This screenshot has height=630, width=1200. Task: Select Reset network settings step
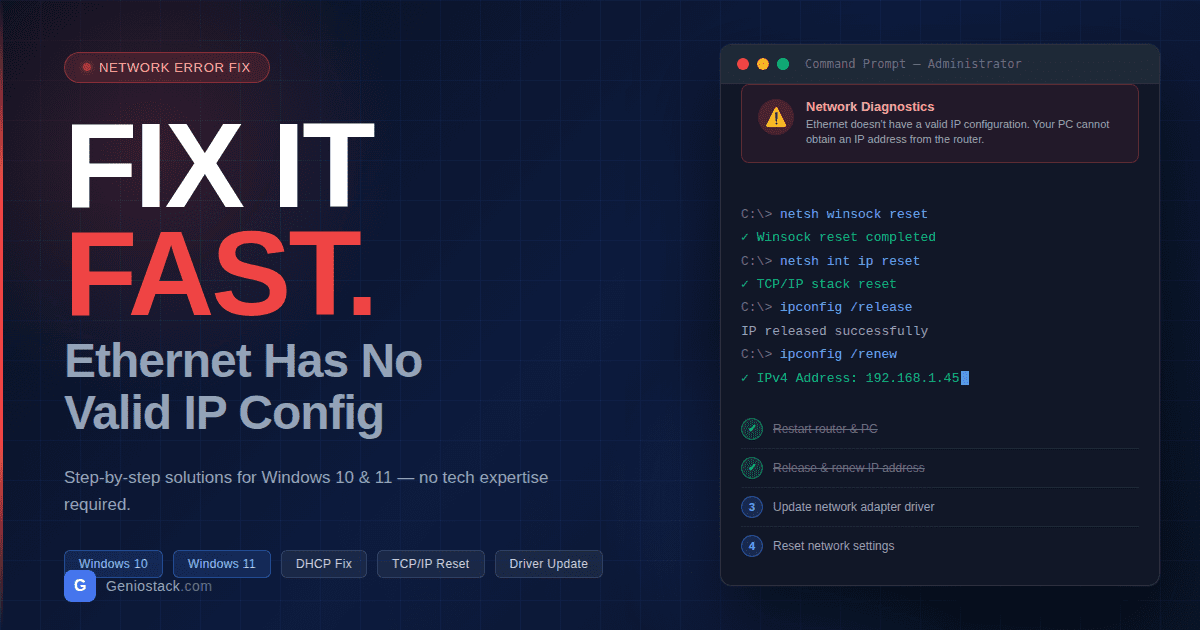point(833,546)
